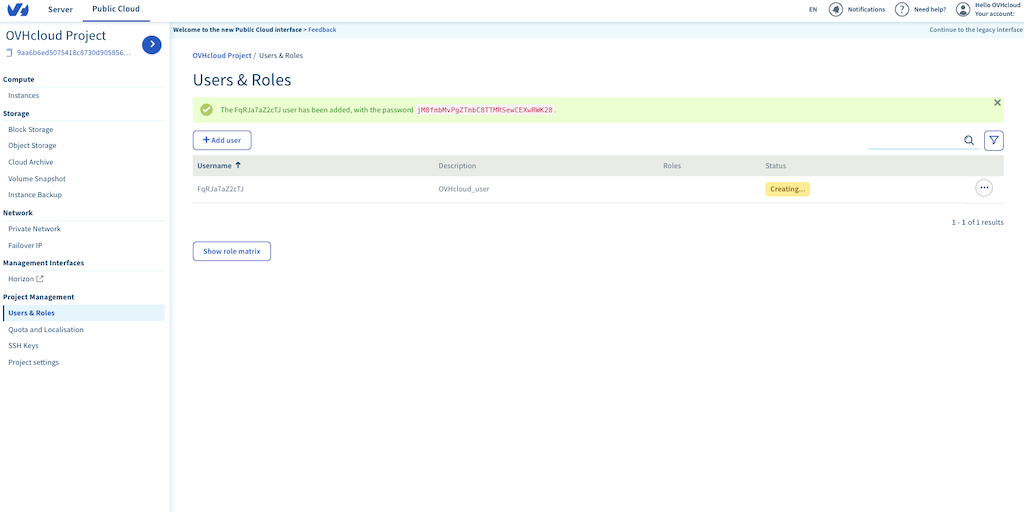Image resolution: width=1024 pixels, height=512 pixels.
Task: Click Show role matrix button
Action: [232, 251]
